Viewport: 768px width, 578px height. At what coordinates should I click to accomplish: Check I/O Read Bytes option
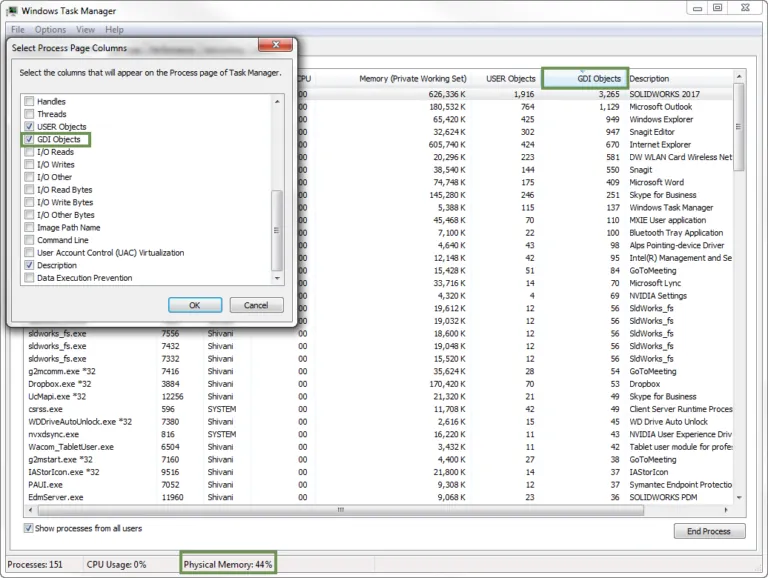click(x=29, y=190)
